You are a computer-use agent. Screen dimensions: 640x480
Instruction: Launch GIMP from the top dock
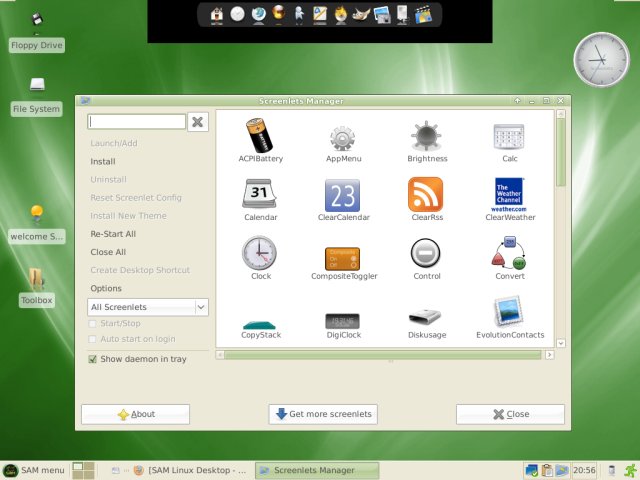[x=361, y=15]
